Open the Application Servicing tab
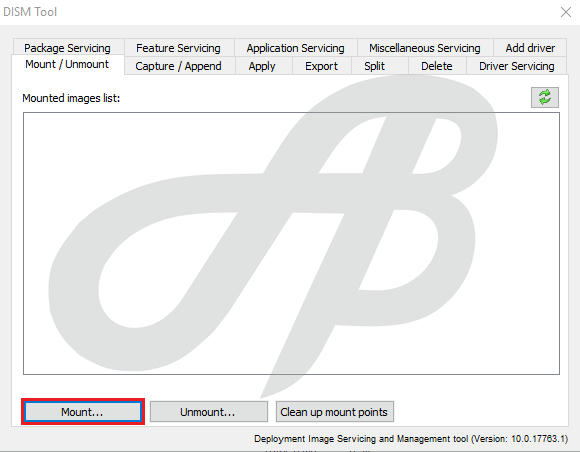580x452 pixels. coord(295,48)
